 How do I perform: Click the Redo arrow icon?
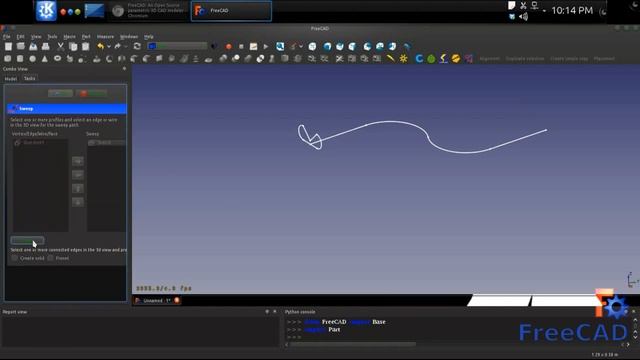coord(118,47)
